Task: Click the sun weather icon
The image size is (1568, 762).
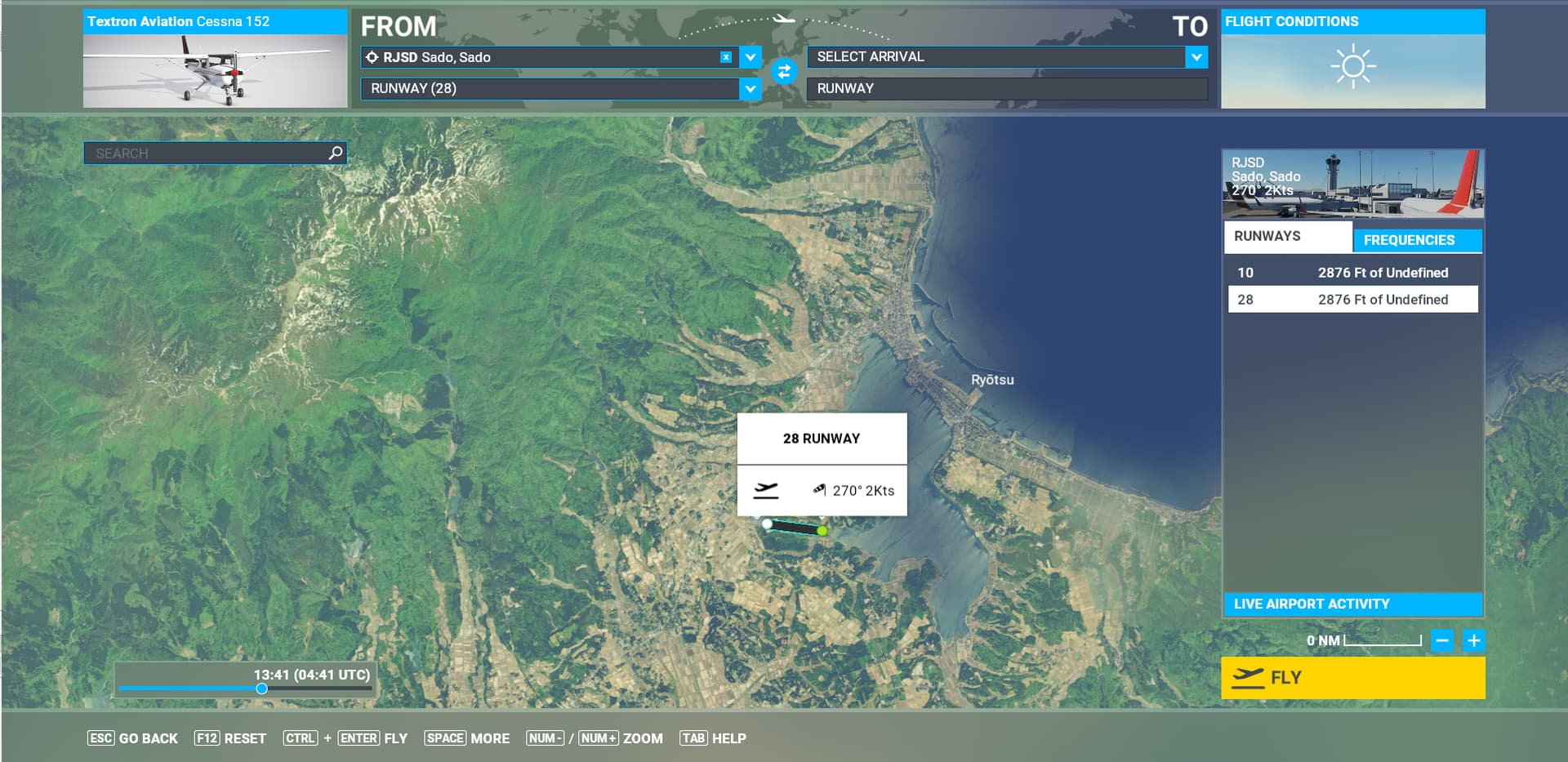Action: pos(1352,66)
